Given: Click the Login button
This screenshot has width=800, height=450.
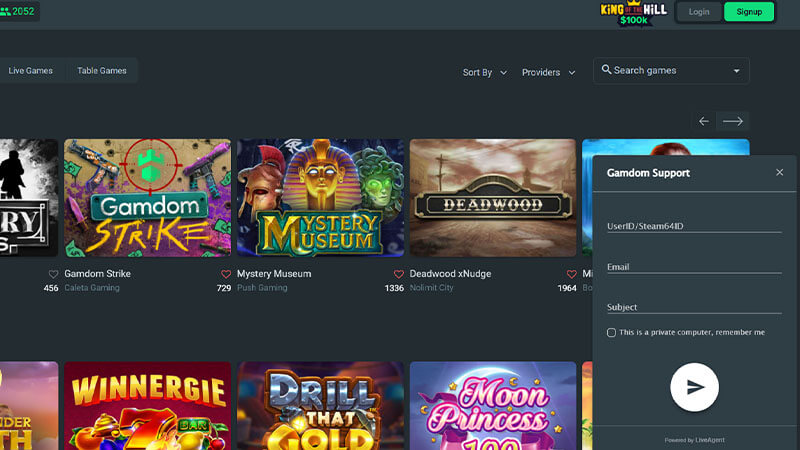Looking at the screenshot, I should (698, 12).
